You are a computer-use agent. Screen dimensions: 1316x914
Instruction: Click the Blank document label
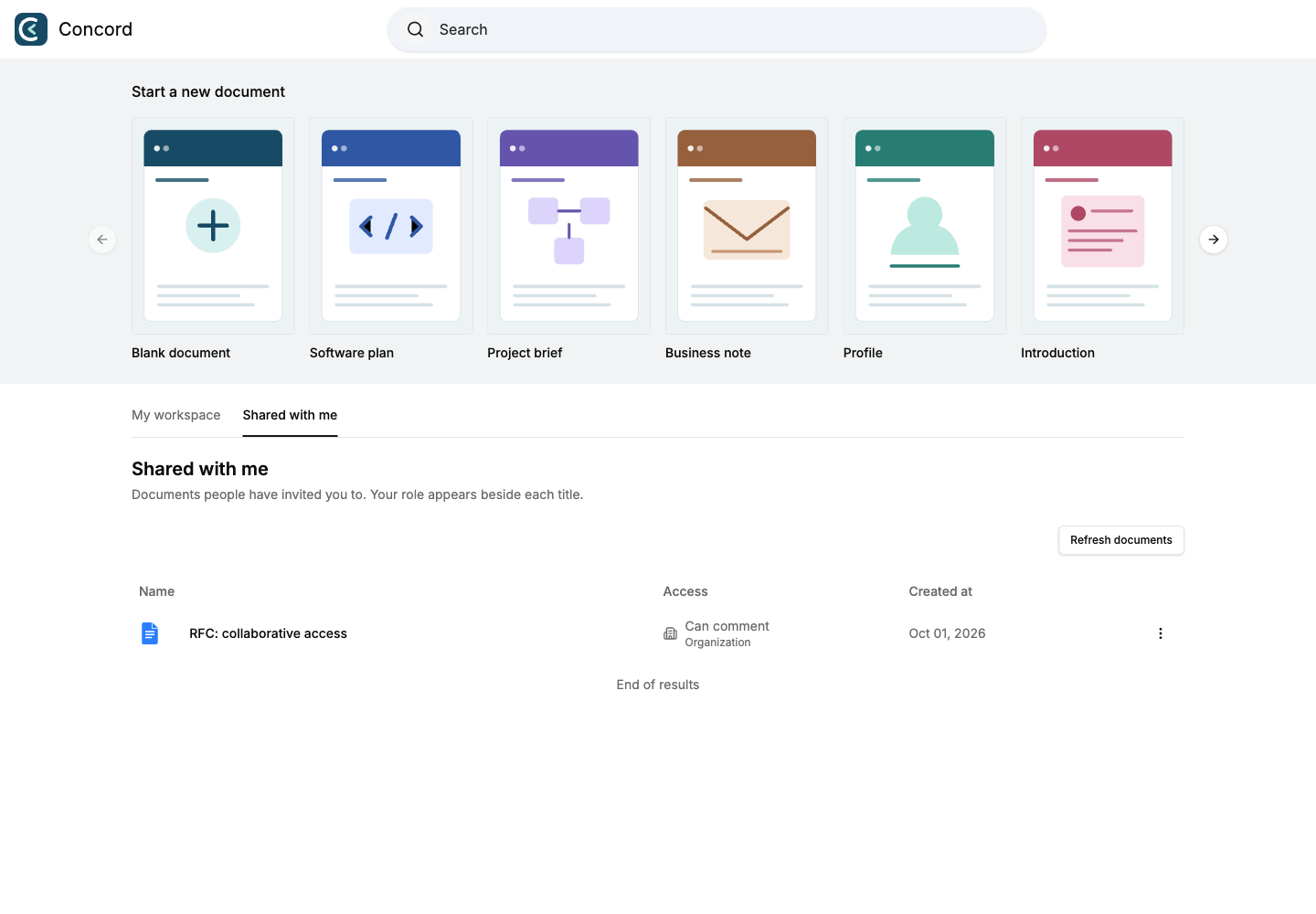[181, 353]
